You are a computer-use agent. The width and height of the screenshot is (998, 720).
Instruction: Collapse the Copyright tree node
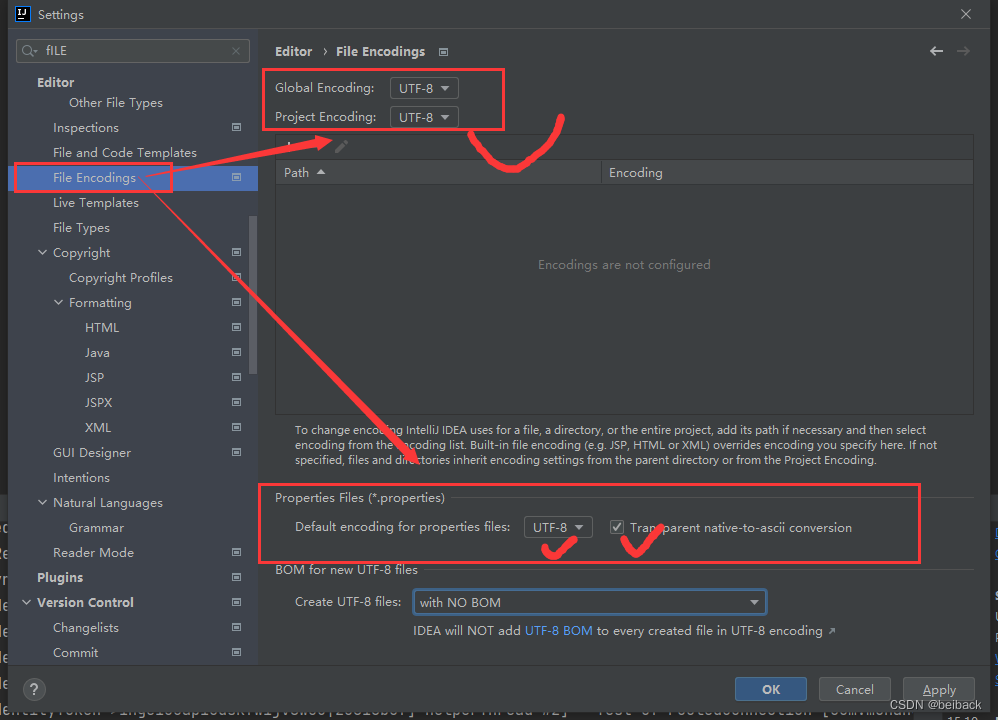43,253
